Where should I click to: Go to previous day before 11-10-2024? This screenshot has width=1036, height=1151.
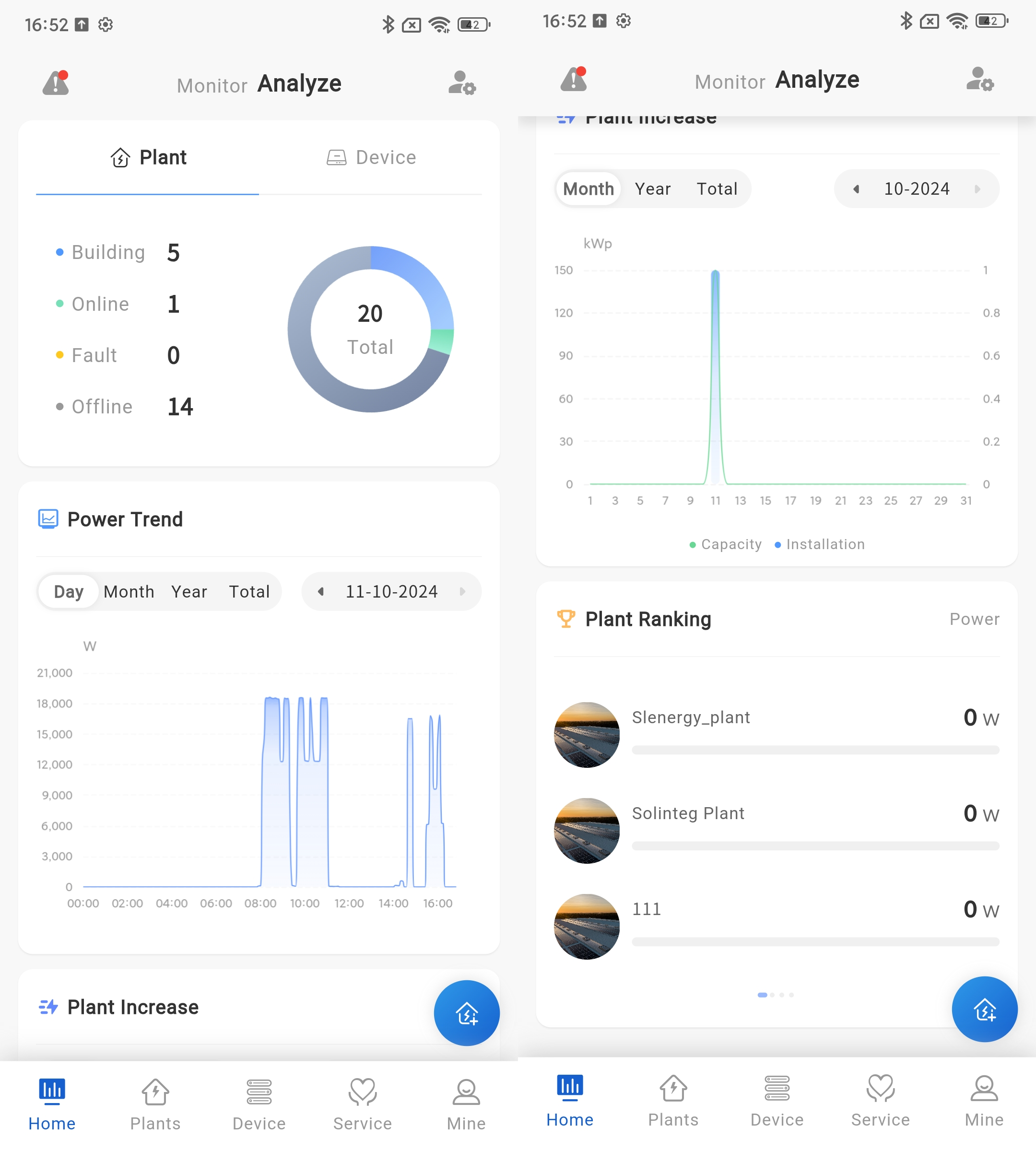coord(321,591)
